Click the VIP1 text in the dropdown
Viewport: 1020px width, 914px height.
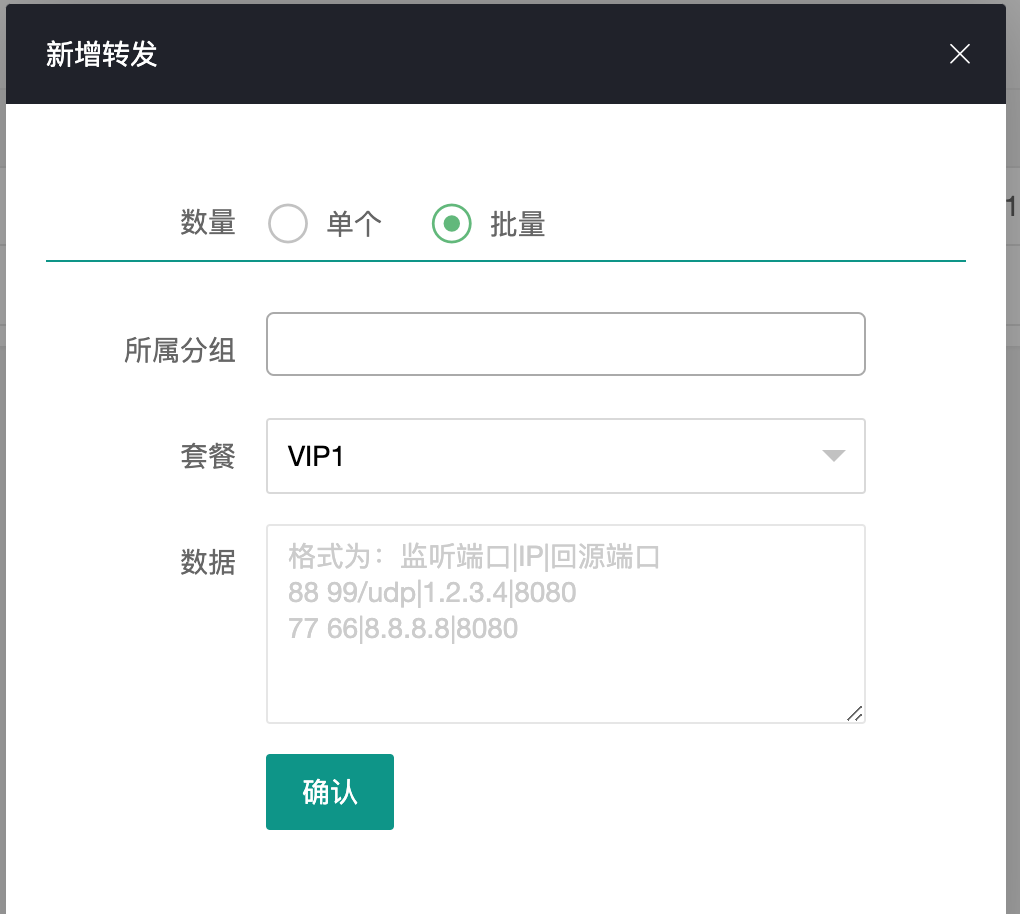click(x=316, y=456)
